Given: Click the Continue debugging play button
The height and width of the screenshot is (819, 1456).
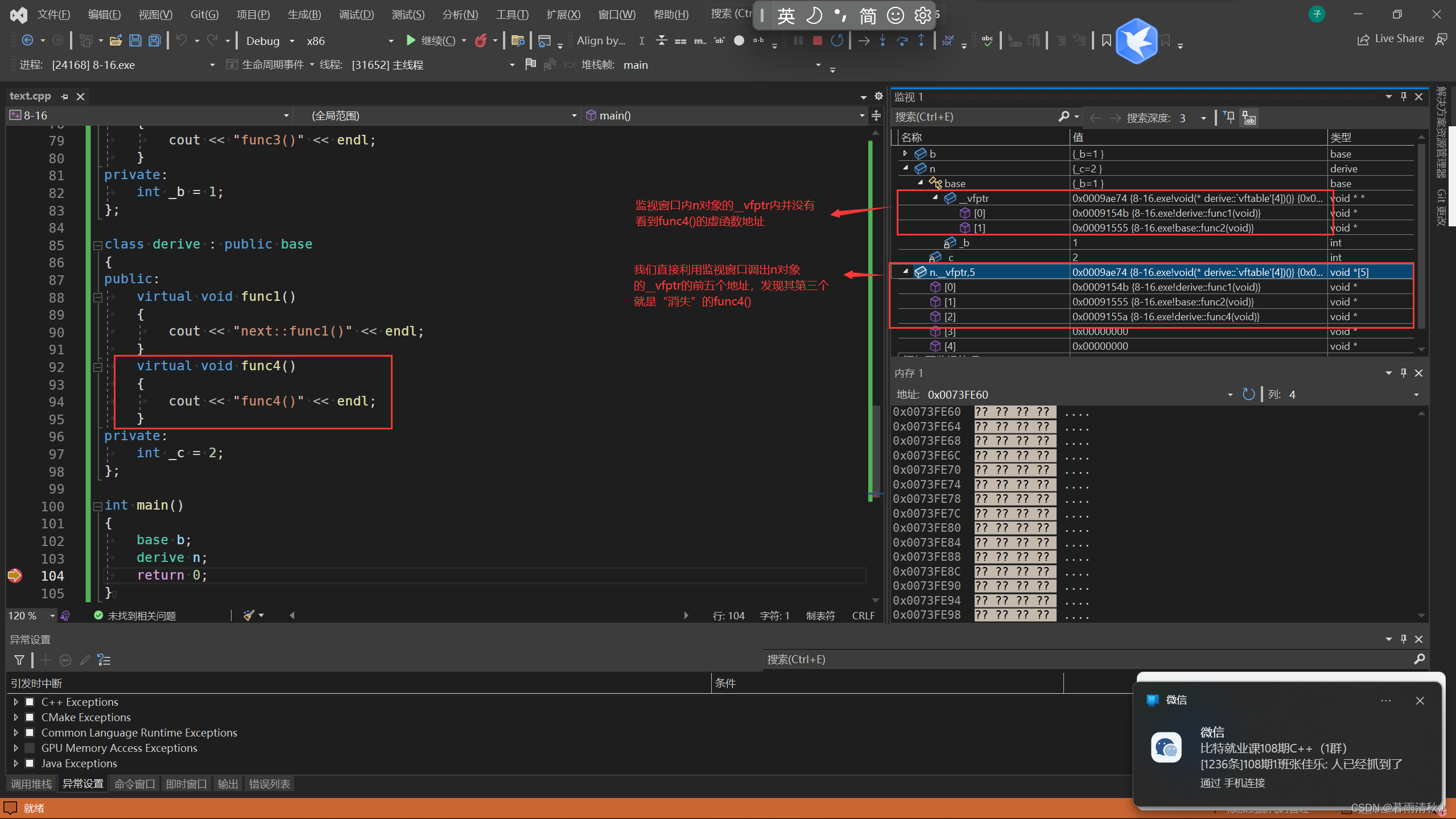Looking at the screenshot, I should tap(410, 40).
